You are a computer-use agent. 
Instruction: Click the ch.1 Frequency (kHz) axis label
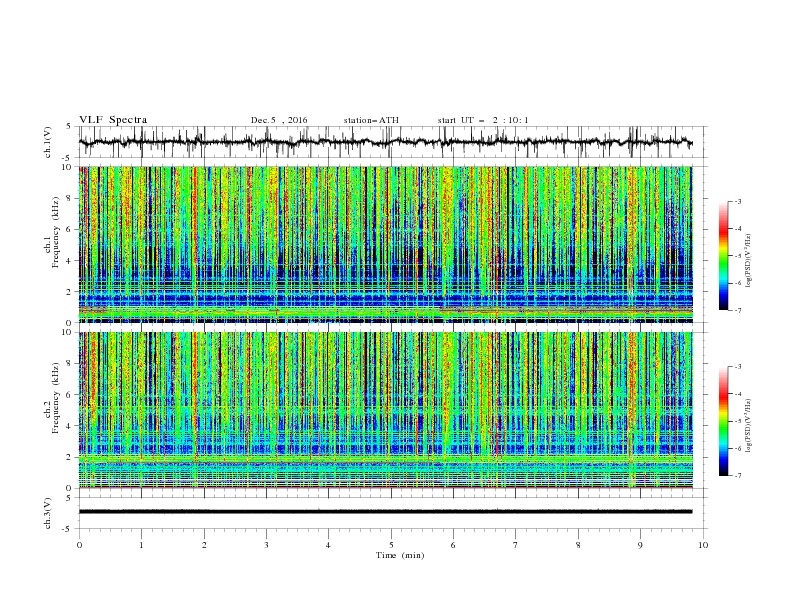click(53, 230)
